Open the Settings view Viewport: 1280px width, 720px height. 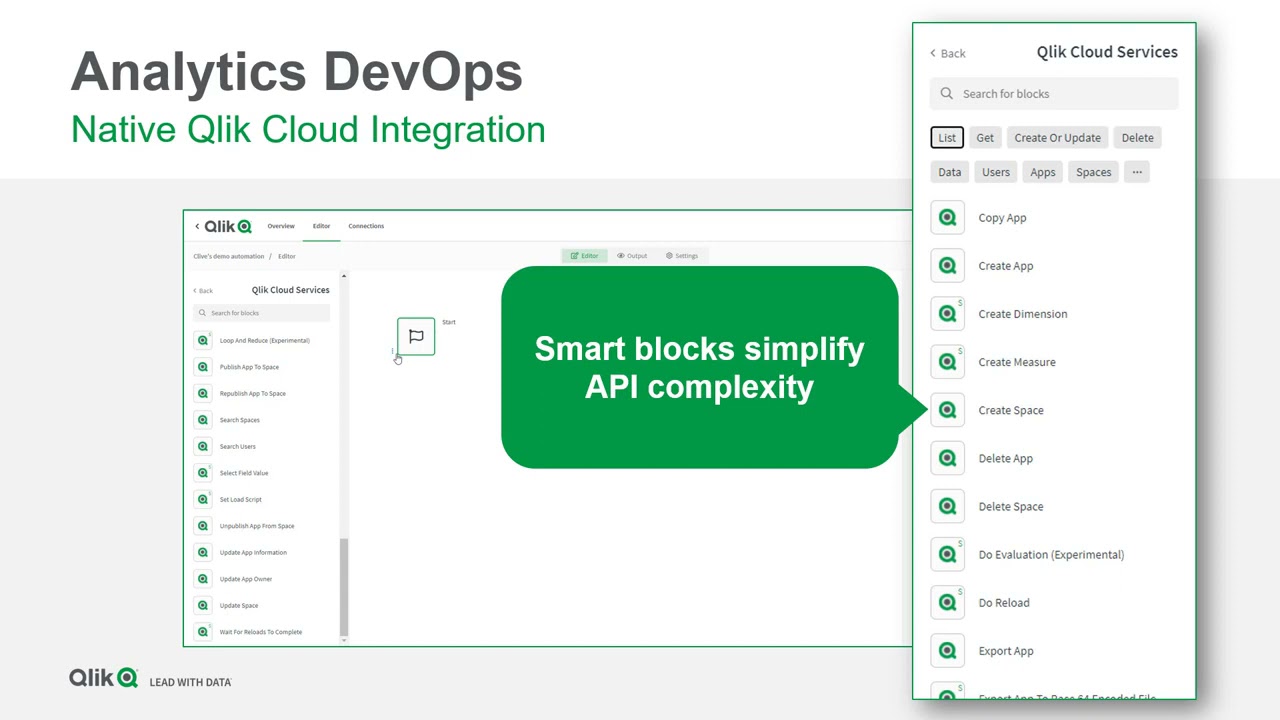click(x=682, y=256)
